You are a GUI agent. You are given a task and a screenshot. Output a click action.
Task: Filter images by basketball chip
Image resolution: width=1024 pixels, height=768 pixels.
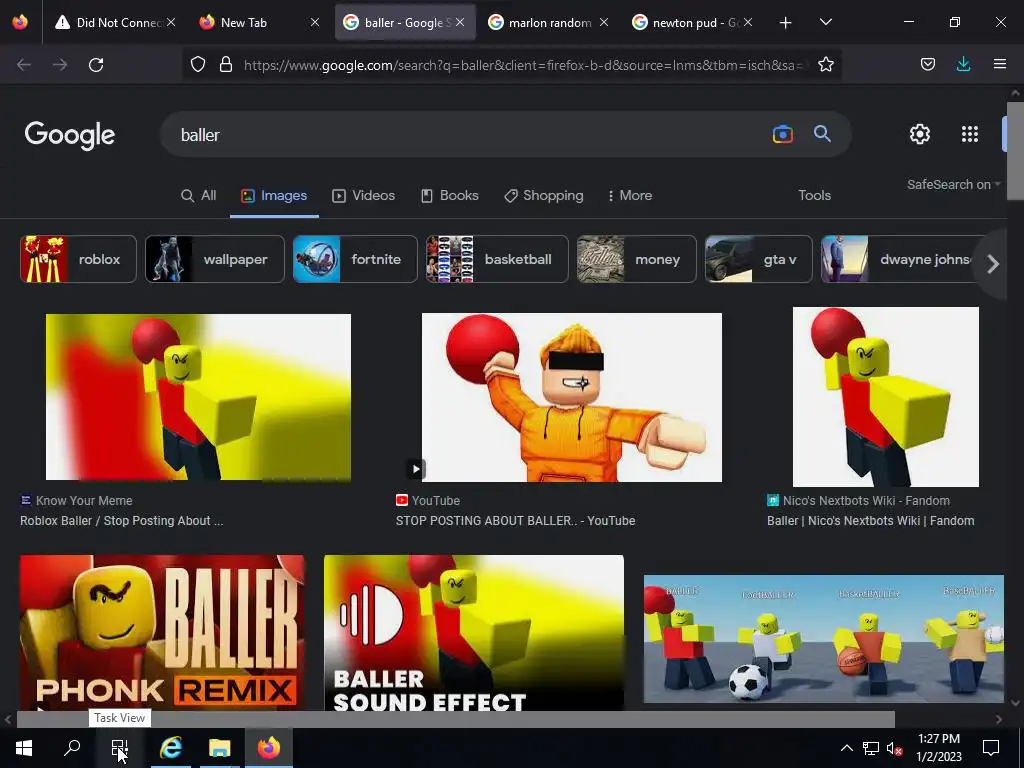tap(497, 259)
